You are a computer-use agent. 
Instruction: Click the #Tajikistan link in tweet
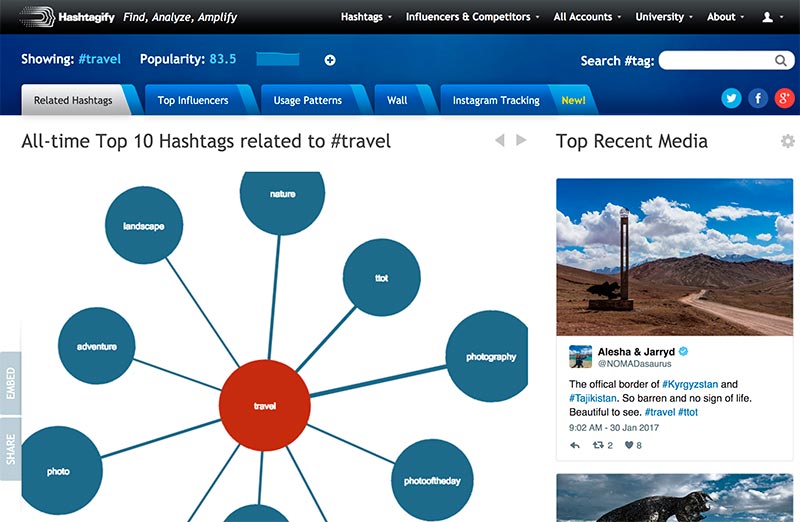pos(593,398)
